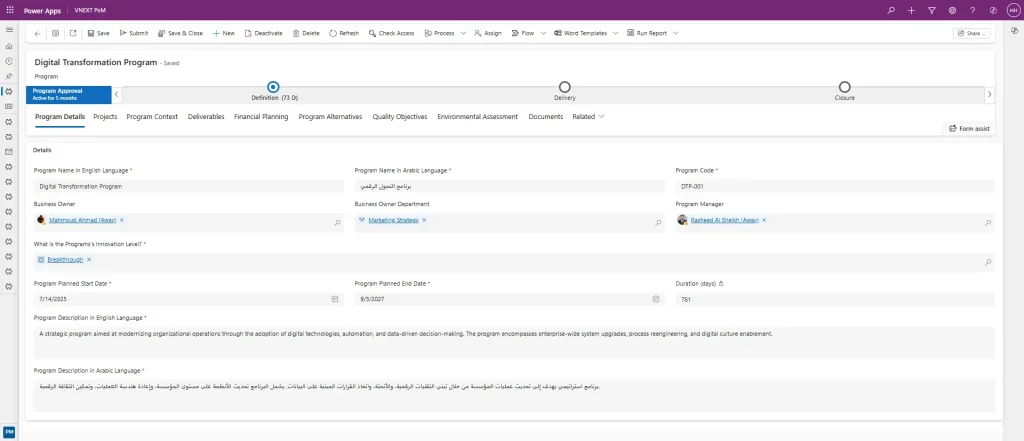This screenshot has height=441, width=1024.
Task: Click the back arrow in the command bar
Action: [38, 33]
